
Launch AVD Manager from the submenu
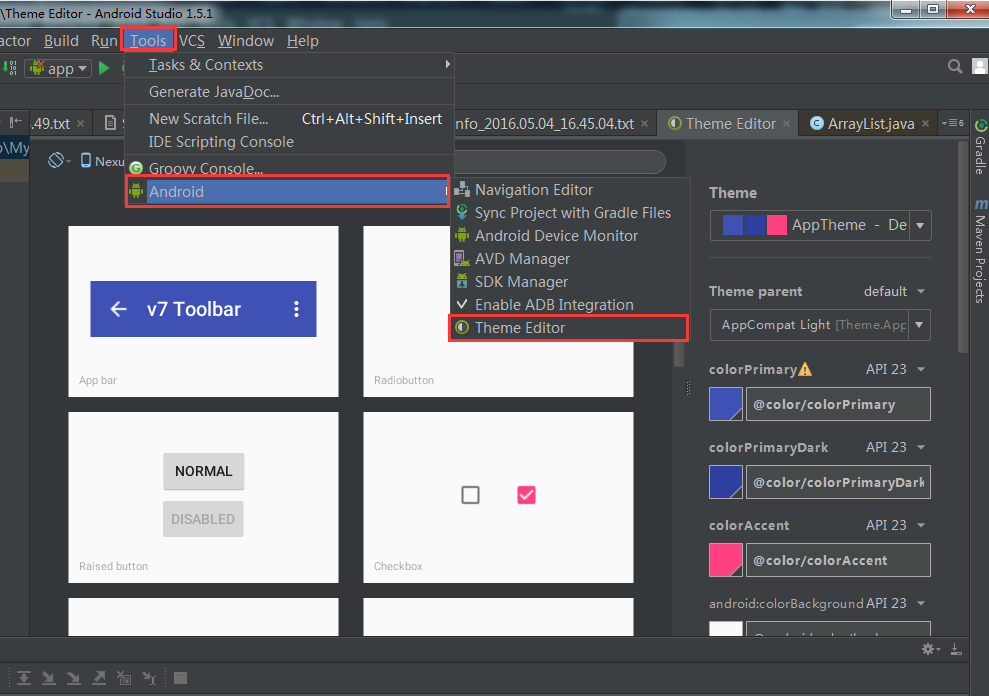click(522, 259)
